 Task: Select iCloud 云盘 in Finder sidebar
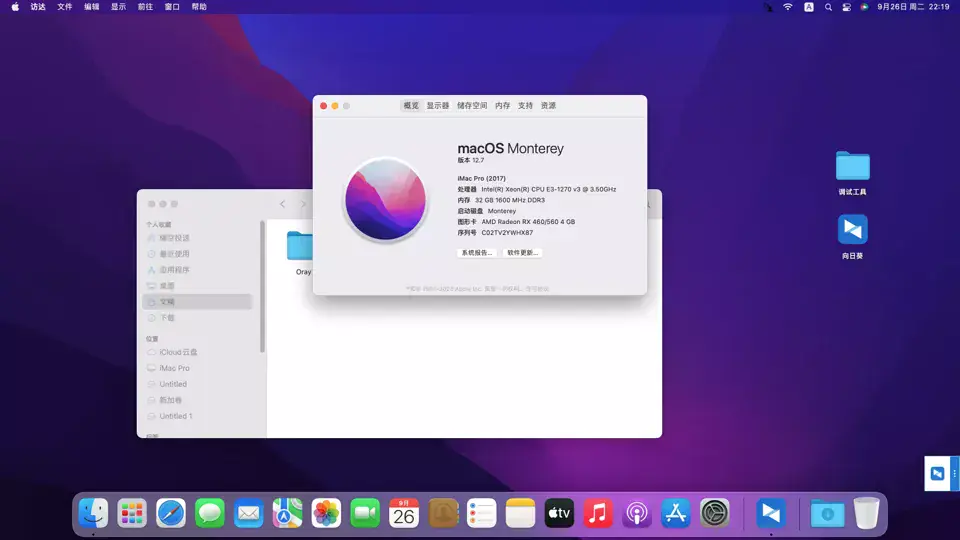point(197,352)
